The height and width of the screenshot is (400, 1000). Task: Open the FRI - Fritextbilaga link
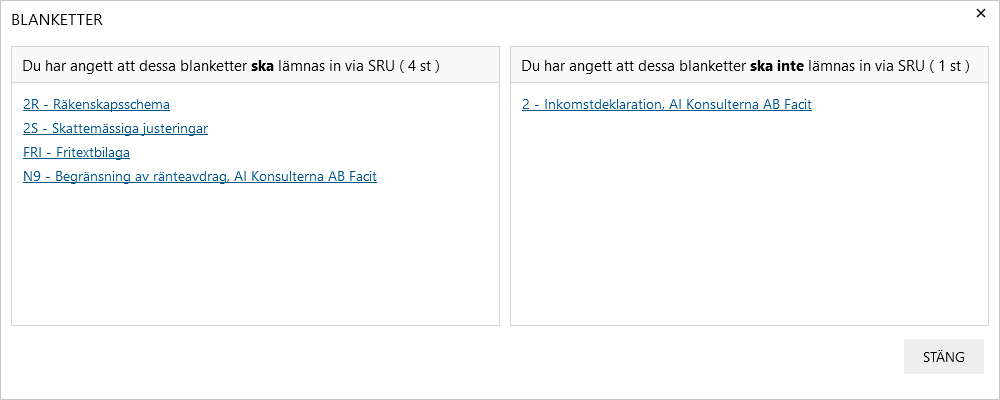click(77, 152)
